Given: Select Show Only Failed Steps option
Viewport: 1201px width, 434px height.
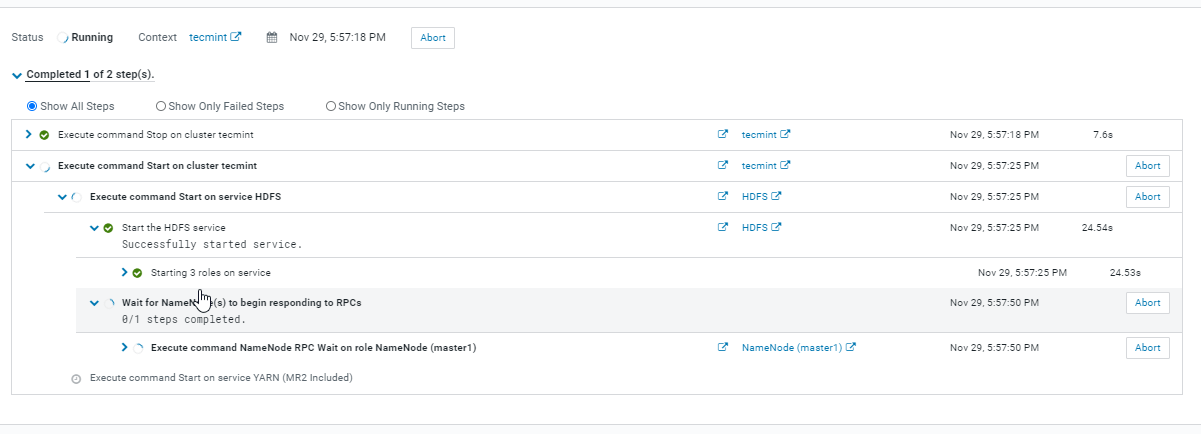Looking at the screenshot, I should [161, 106].
